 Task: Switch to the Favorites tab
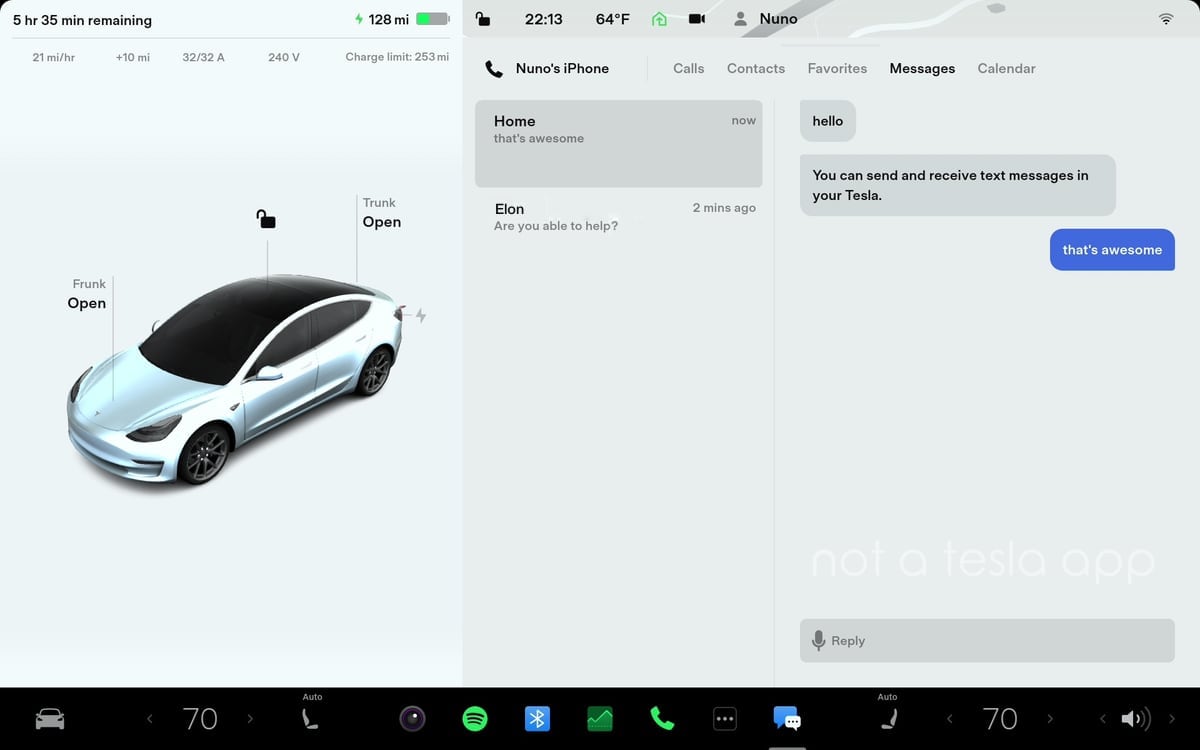pyautogui.click(x=837, y=69)
